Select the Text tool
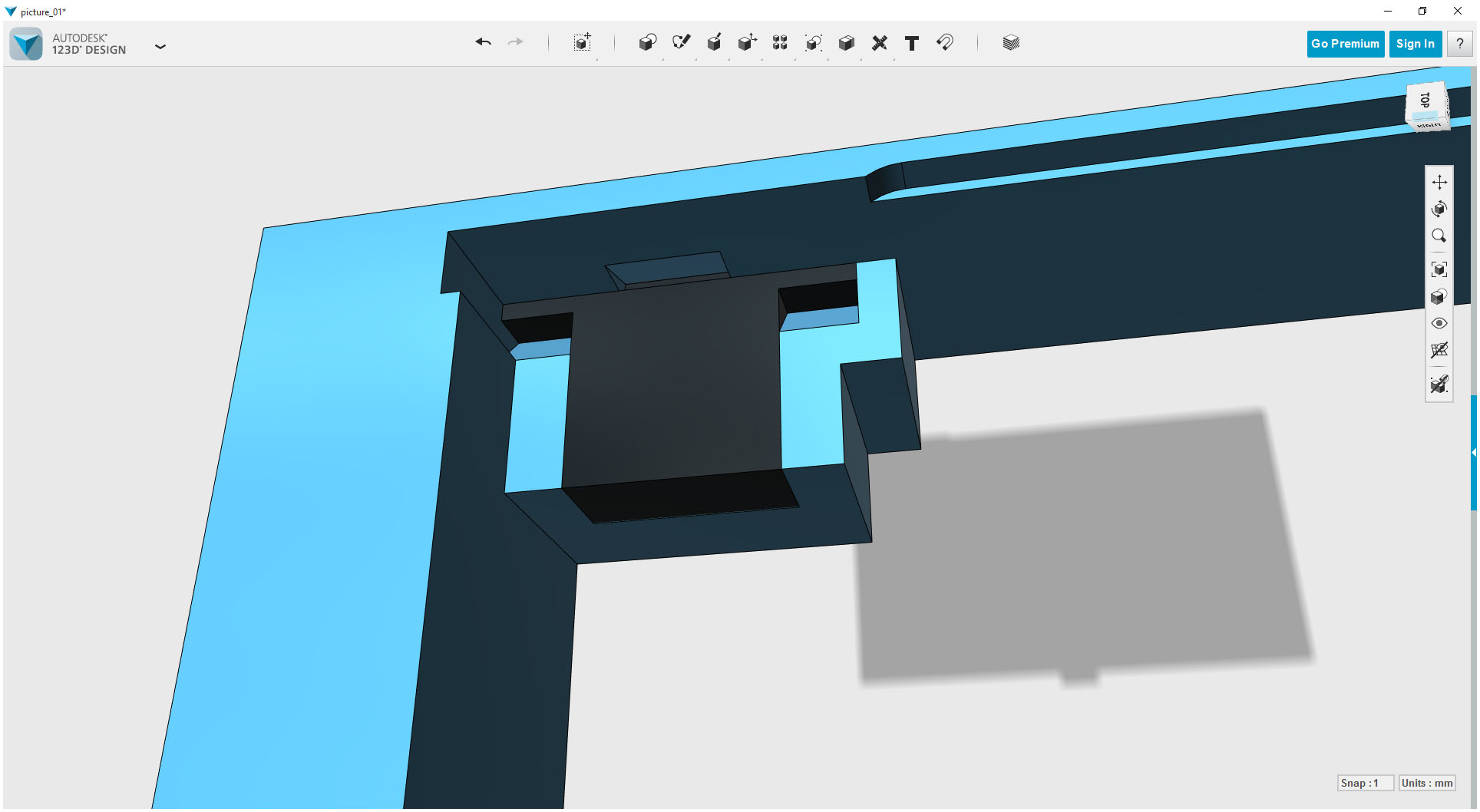Viewport: 1480px width, 812px height. 911,43
